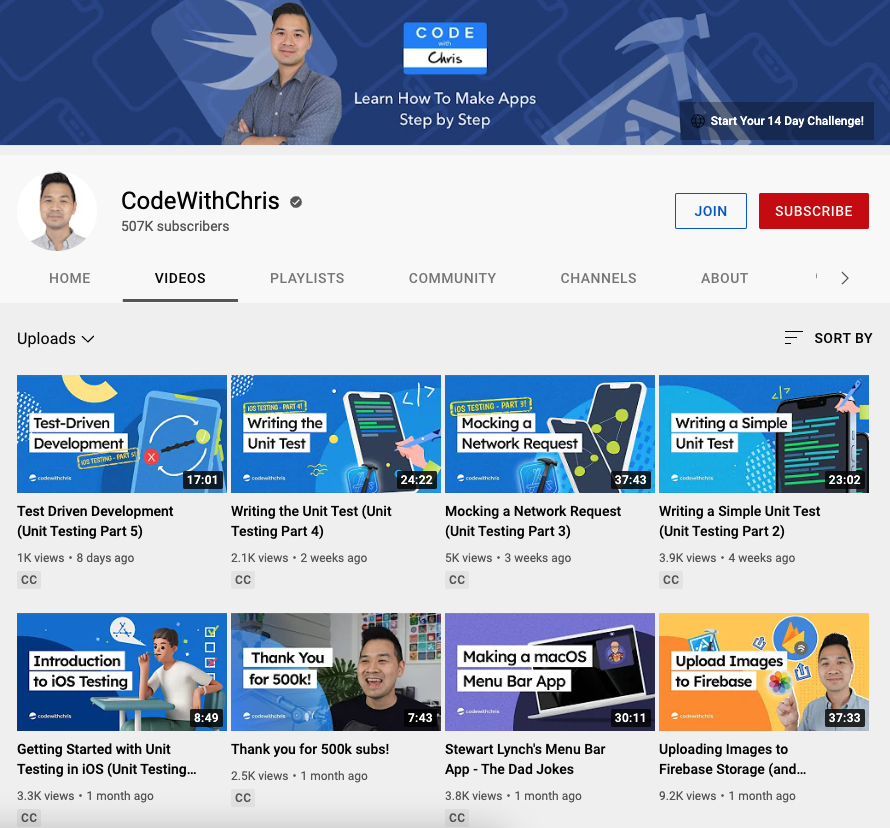Open the Sort By menu
This screenshot has width=890, height=828.
point(828,338)
